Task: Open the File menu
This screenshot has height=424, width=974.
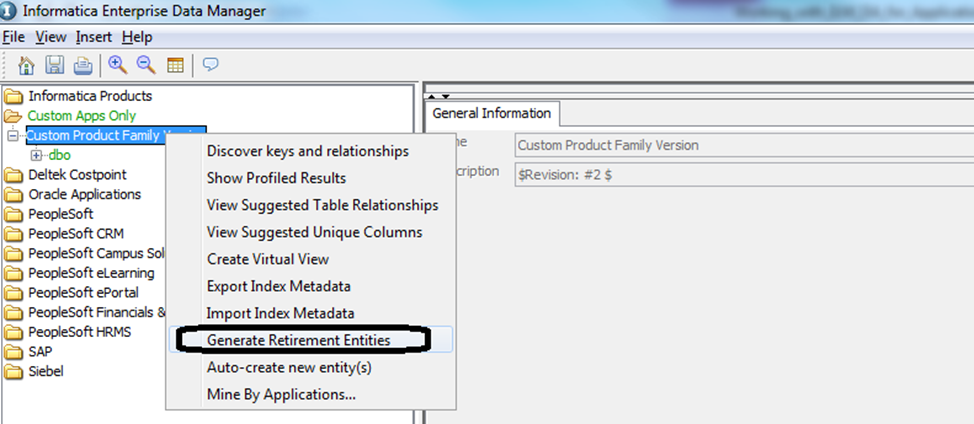Action: pos(13,37)
